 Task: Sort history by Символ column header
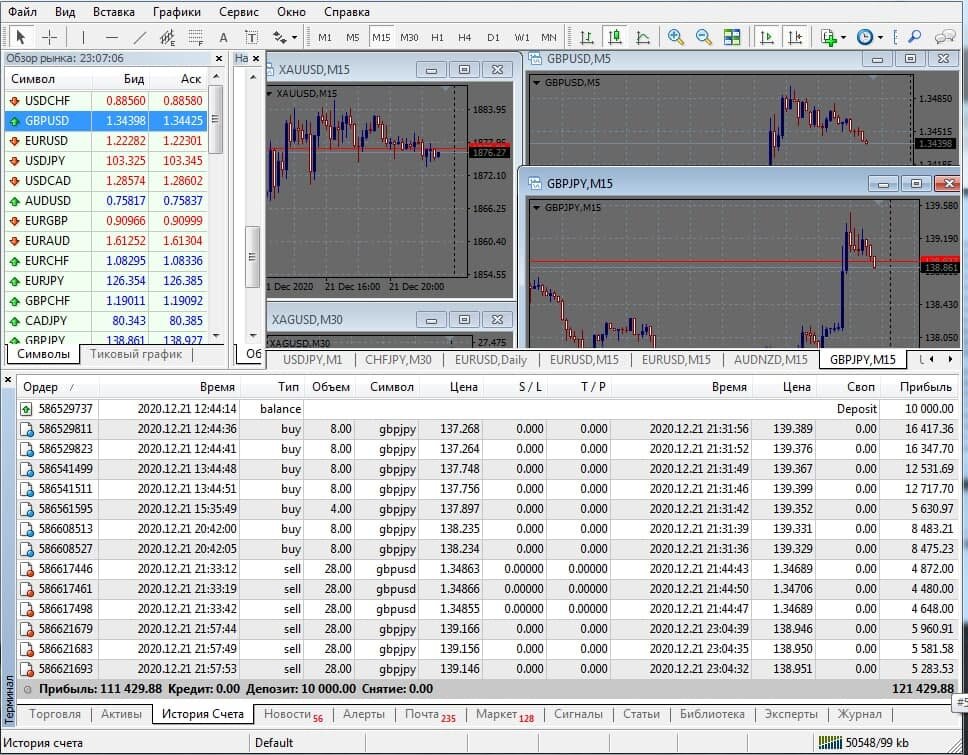(391, 387)
